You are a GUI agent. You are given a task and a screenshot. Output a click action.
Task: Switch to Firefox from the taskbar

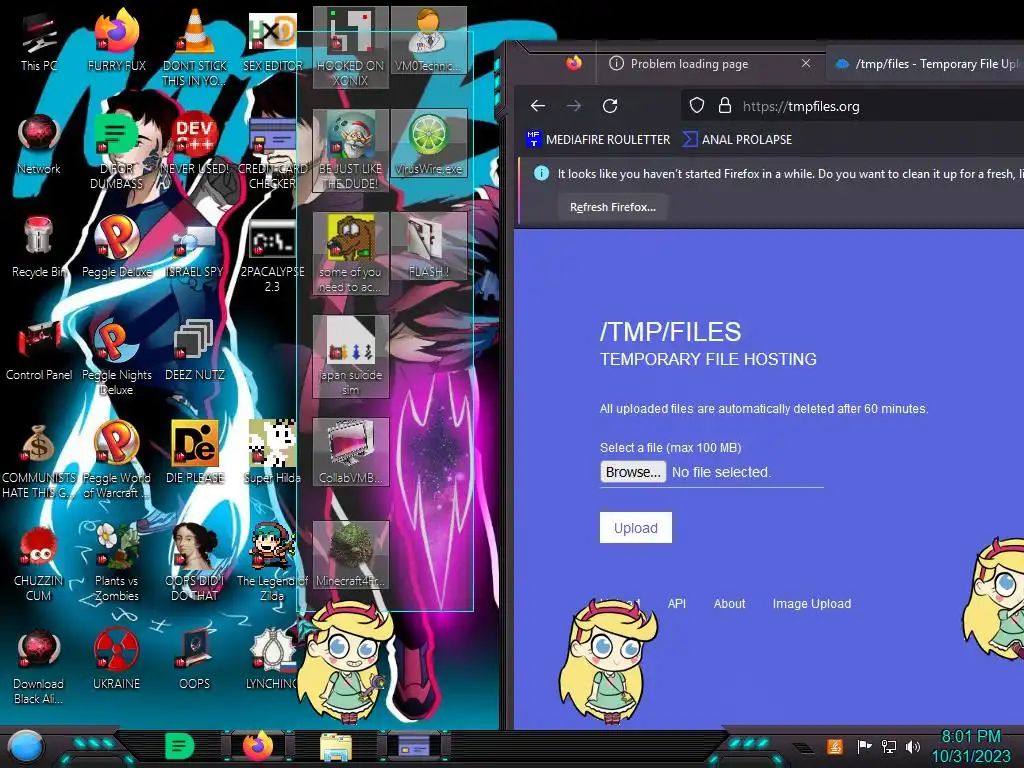[x=258, y=746]
